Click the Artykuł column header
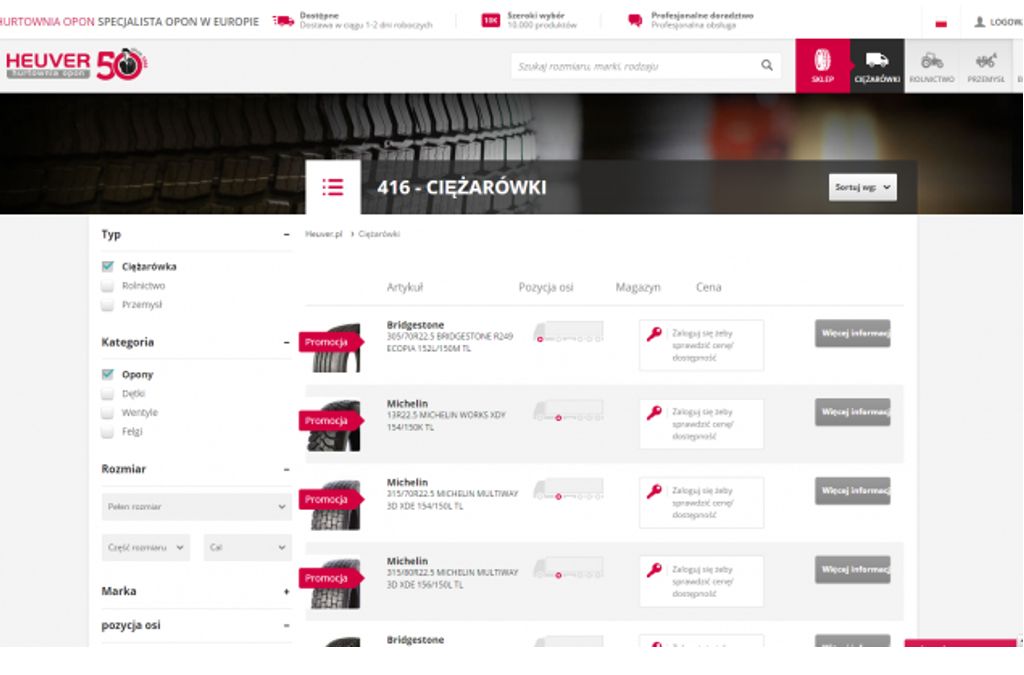Image resolution: width=1024 pixels, height=675 pixels. [405, 287]
